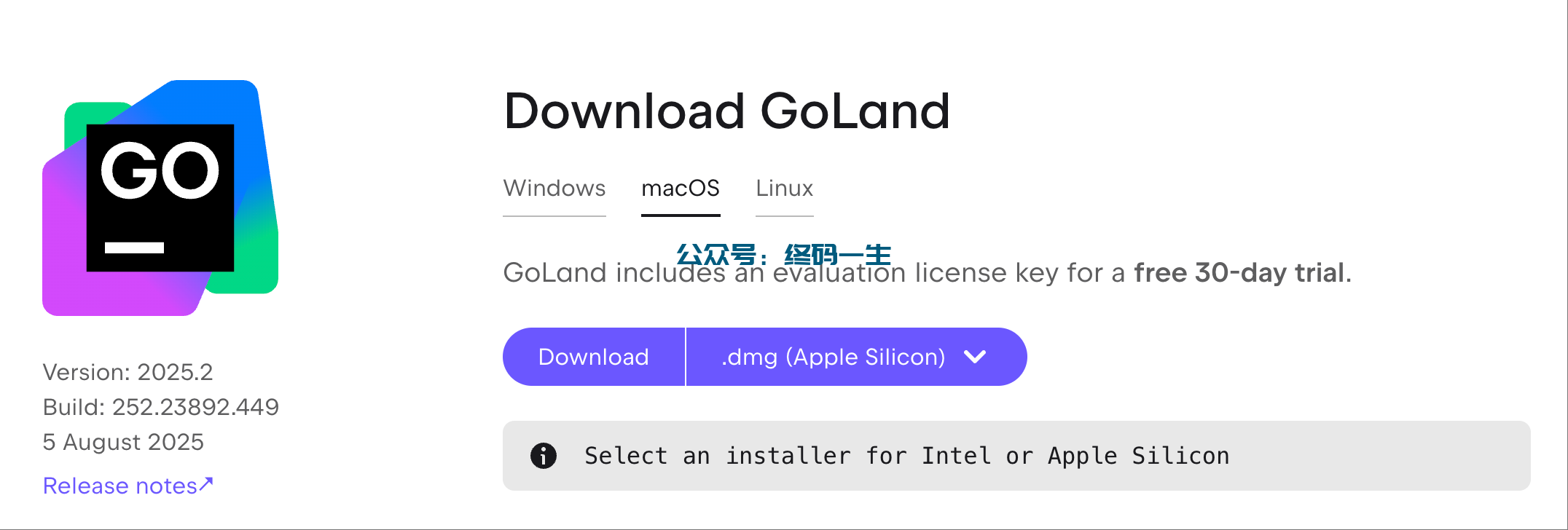1568x530 pixels.
Task: Click the info circle icon
Action: pos(544,456)
